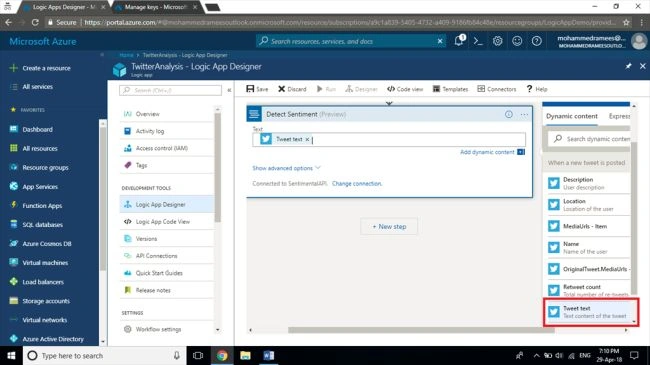Collapse the resource menu with chevron

click(x=229, y=90)
